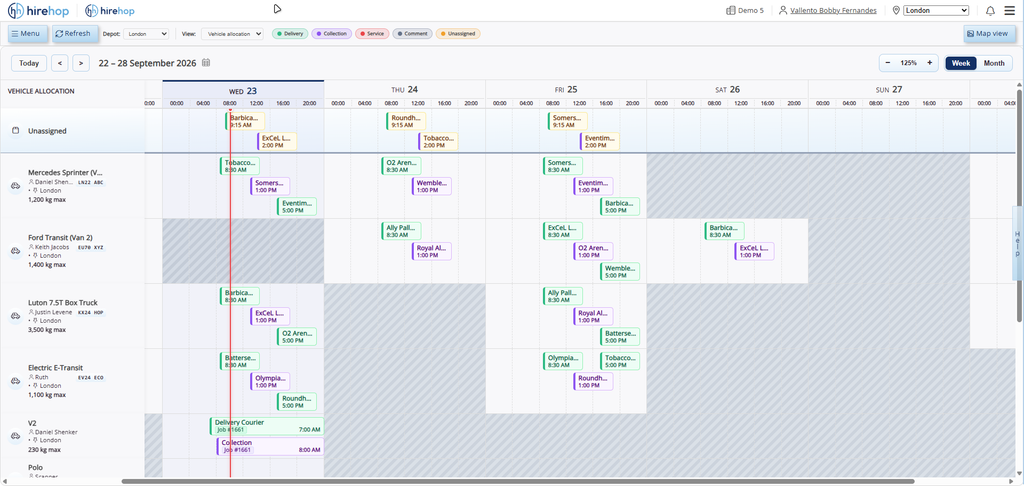Open unassigned Eventim 2:00 PM event on Friday
This screenshot has height=486, width=1024.
[x=600, y=142]
